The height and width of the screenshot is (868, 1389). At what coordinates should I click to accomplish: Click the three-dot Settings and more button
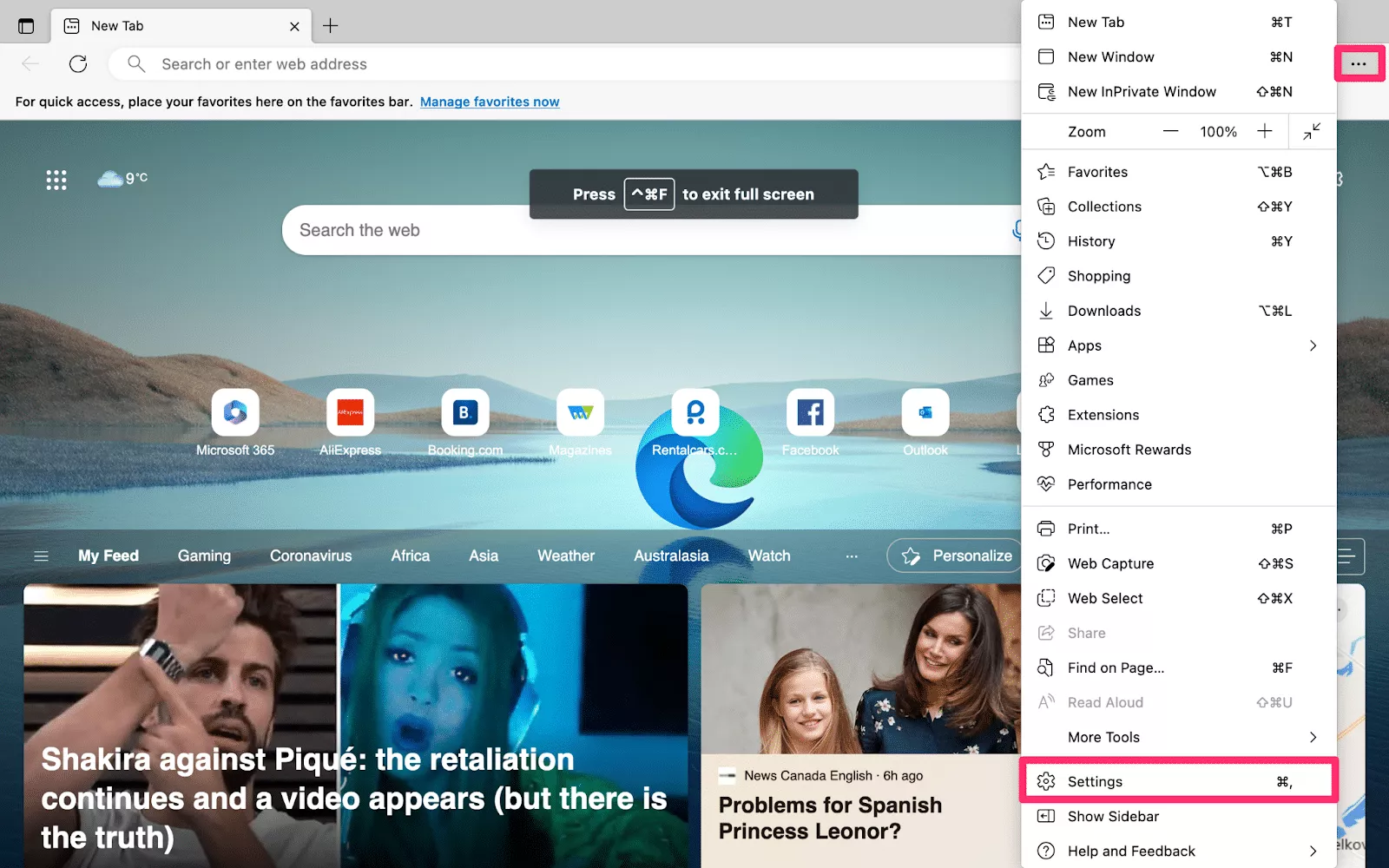point(1359,63)
